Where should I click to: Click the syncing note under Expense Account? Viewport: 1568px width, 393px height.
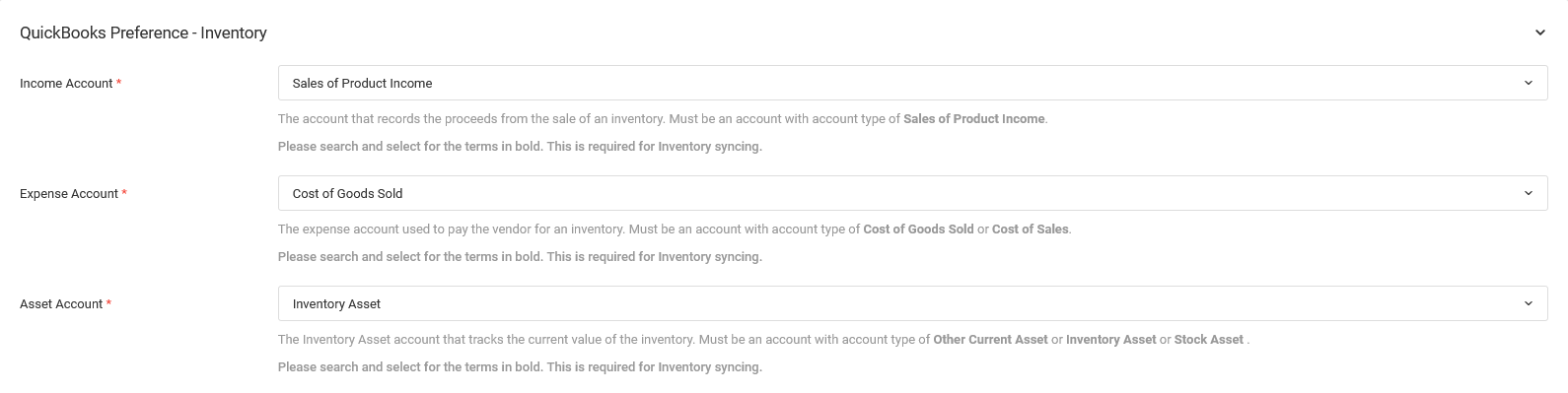520,257
